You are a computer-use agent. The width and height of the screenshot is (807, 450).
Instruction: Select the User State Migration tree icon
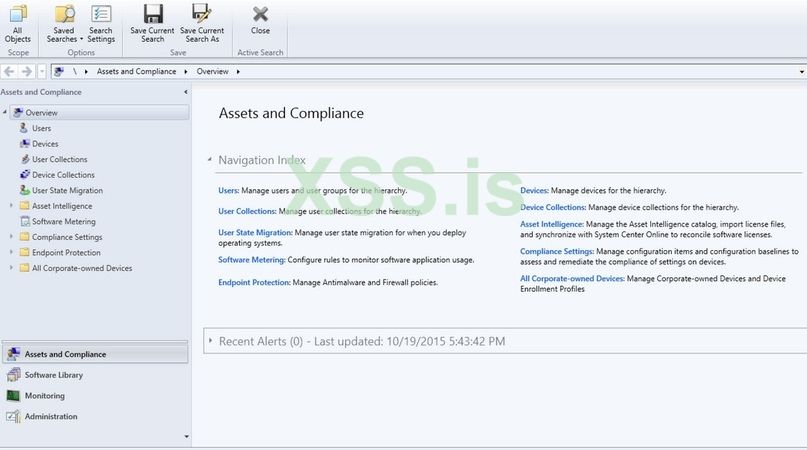click(x=25, y=190)
